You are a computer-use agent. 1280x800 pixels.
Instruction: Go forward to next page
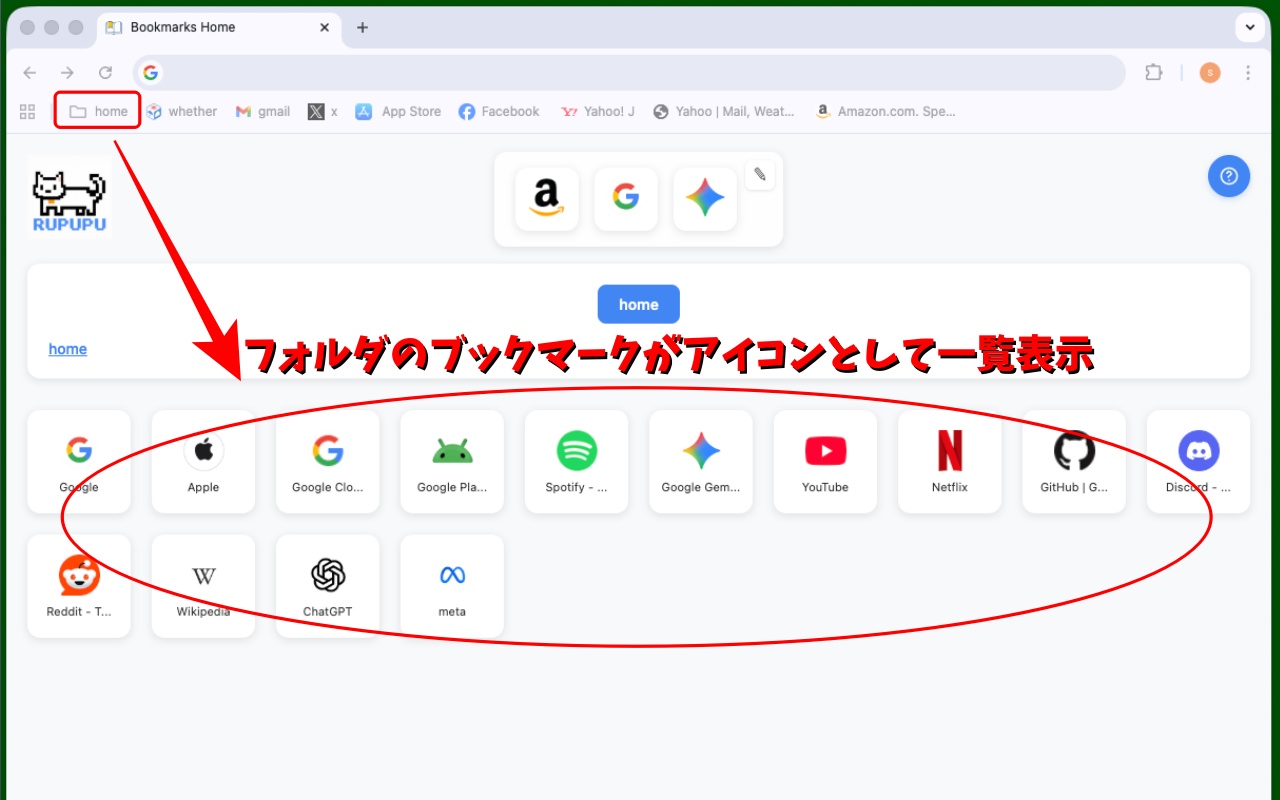tap(67, 72)
